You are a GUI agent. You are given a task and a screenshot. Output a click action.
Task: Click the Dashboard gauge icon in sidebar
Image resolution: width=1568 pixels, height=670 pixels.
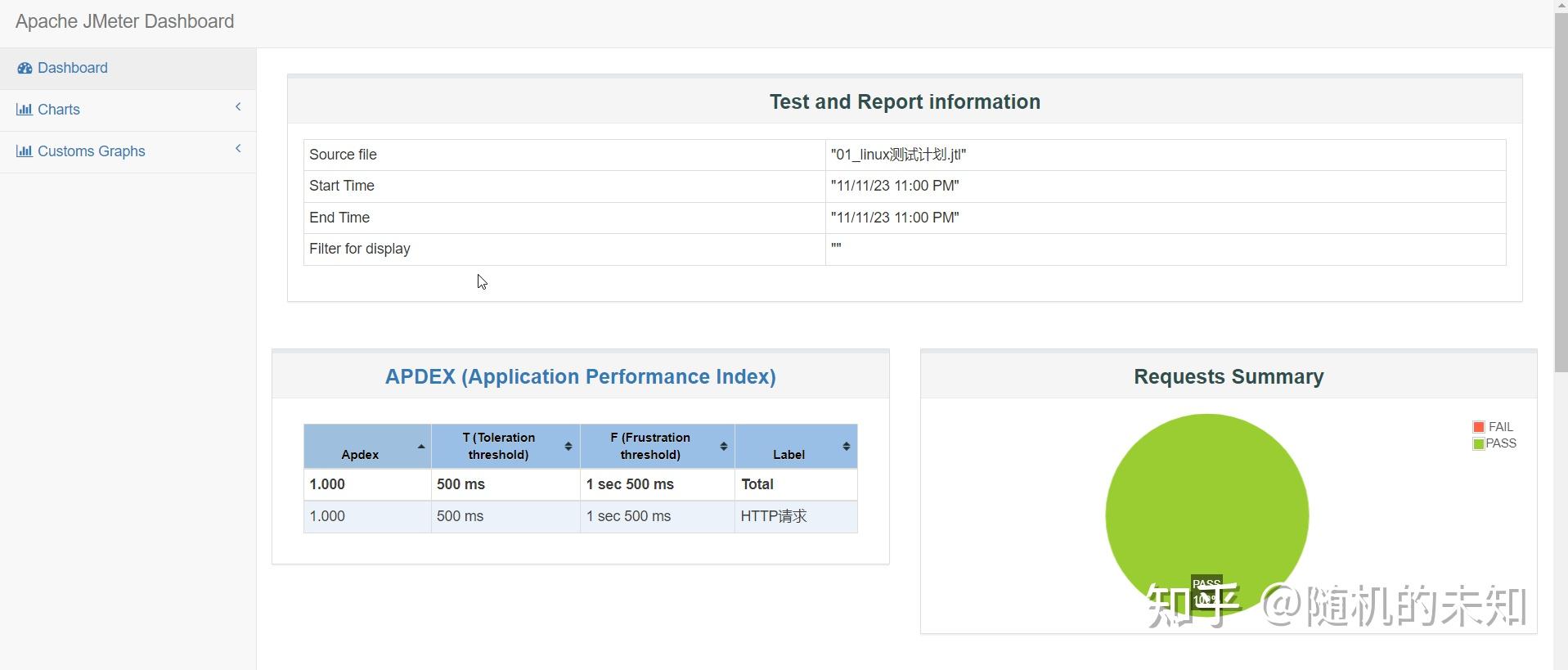tap(25, 68)
